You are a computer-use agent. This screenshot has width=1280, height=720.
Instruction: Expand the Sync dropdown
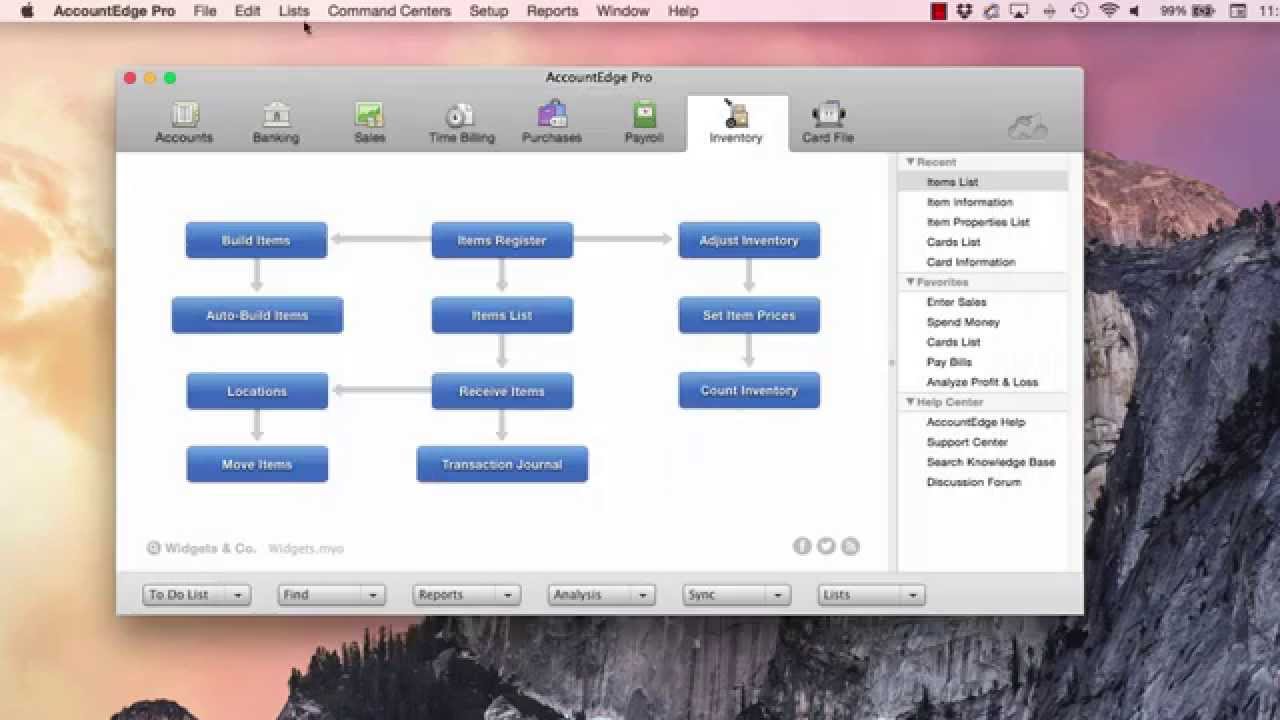(736, 595)
